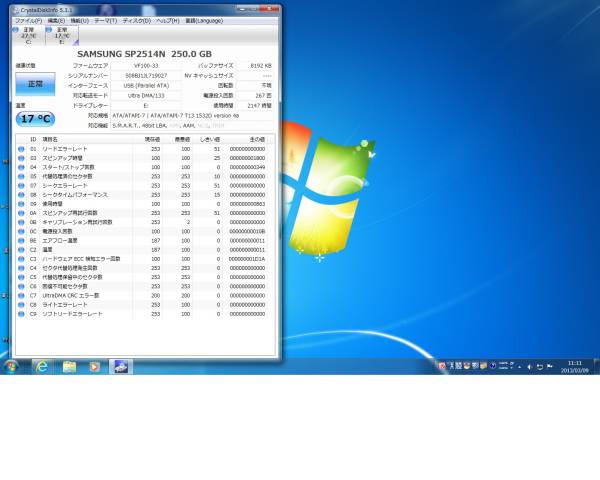Click the 17 °C temperature button
Image resolution: width=600 pixels, height=480 pixels.
[x=35, y=119]
